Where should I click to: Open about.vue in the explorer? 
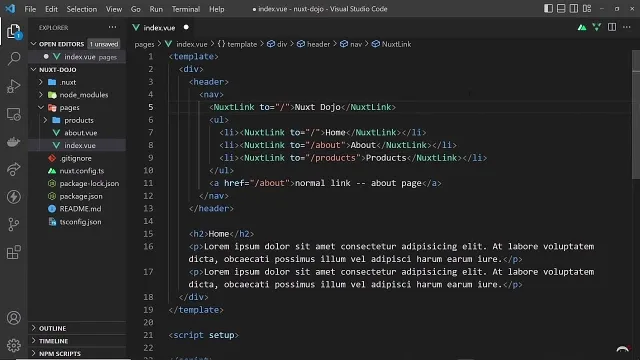(81, 133)
